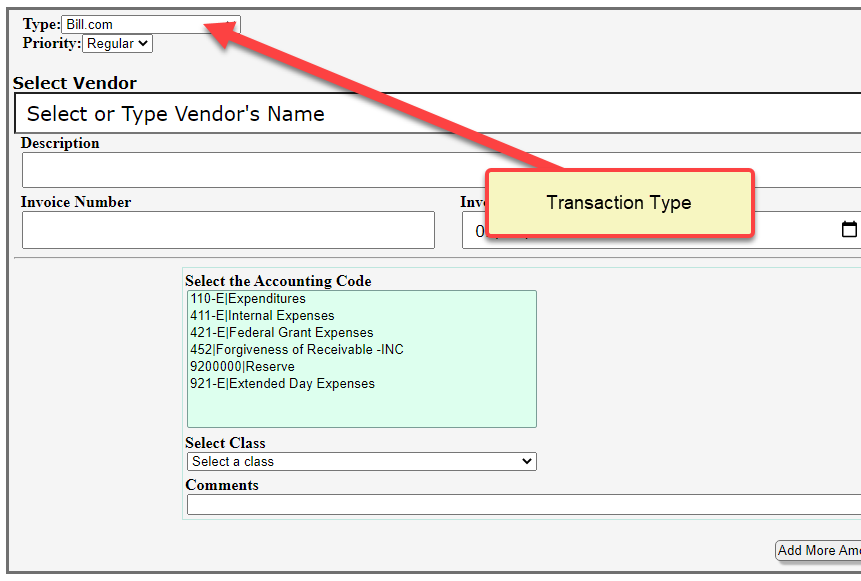The image size is (861, 581).
Task: Select 421-E|Federal Grant Expenses code
Action: click(281, 333)
